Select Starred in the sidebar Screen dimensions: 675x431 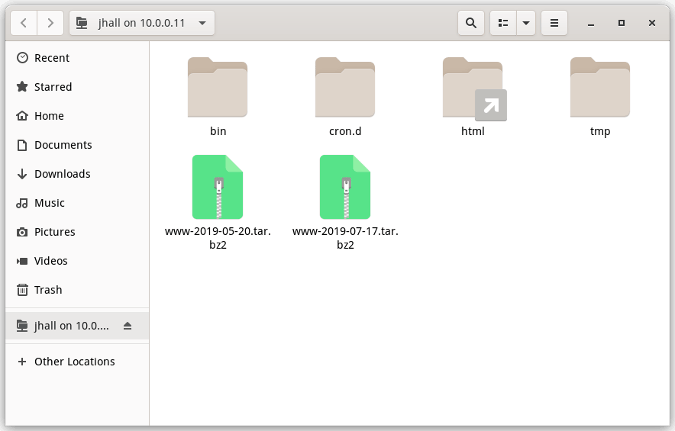[x=53, y=87]
